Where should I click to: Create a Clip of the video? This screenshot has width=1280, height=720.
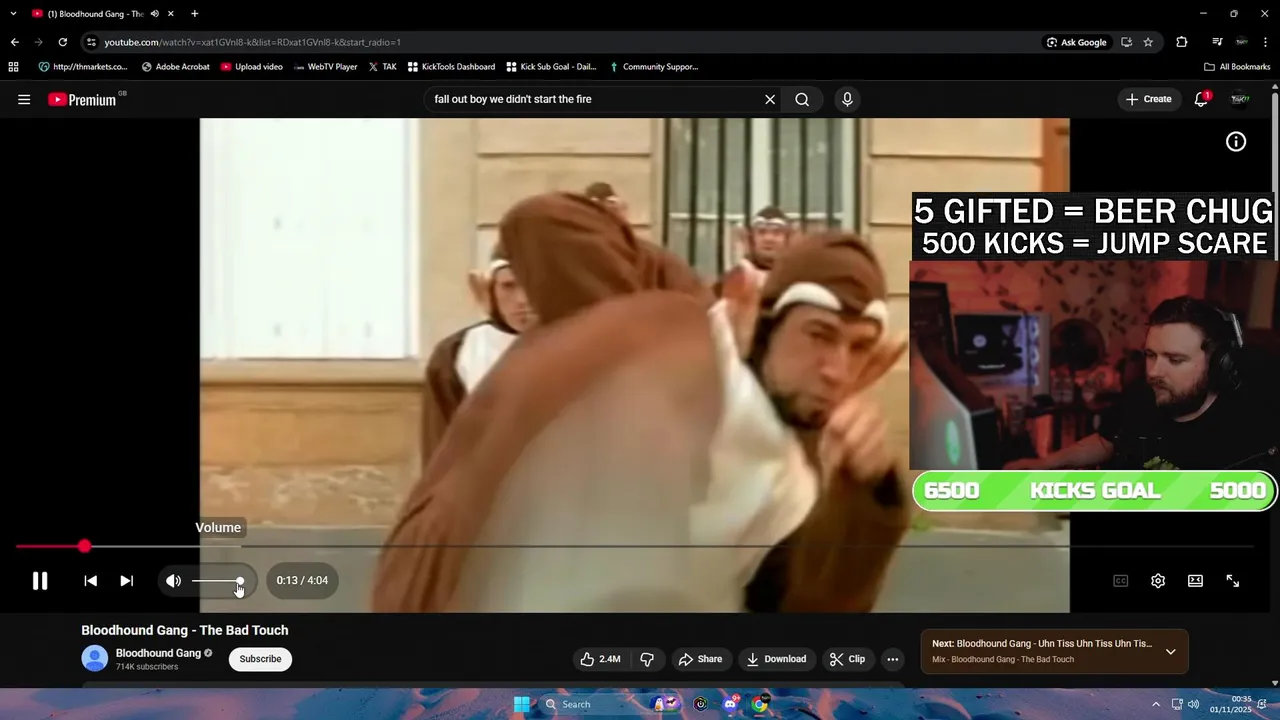coord(847,659)
